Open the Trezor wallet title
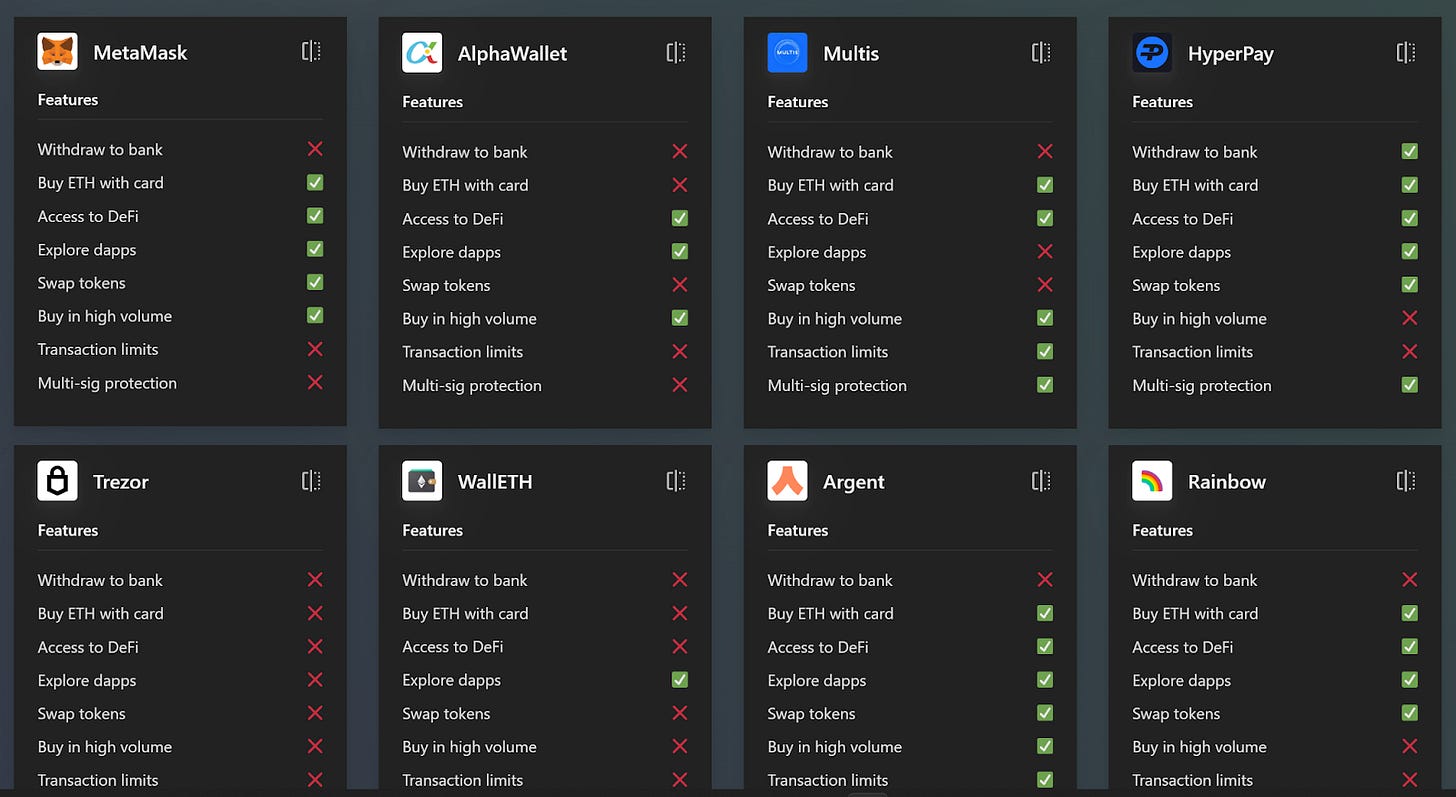 121,482
